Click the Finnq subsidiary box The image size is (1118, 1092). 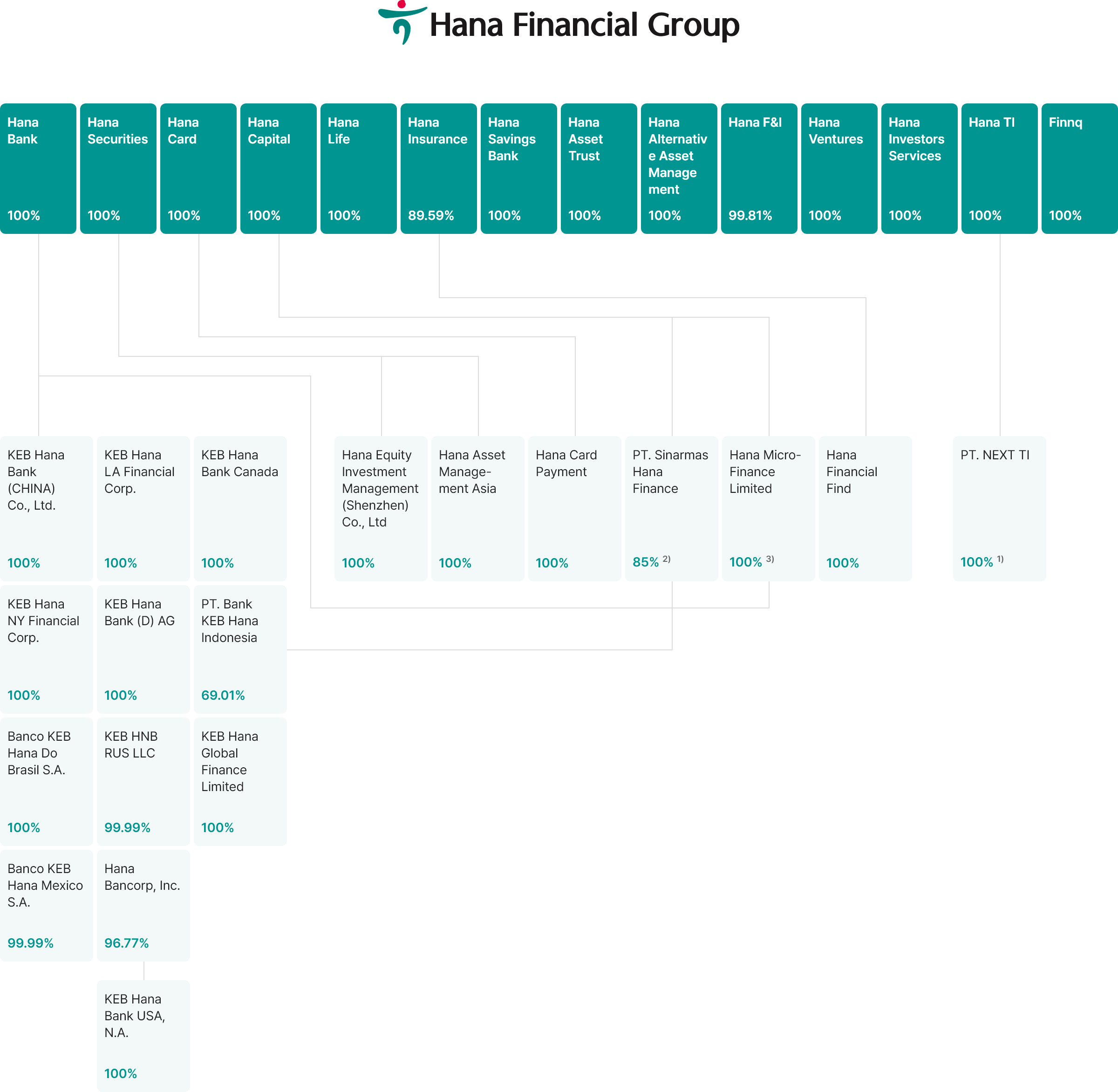1079,167
